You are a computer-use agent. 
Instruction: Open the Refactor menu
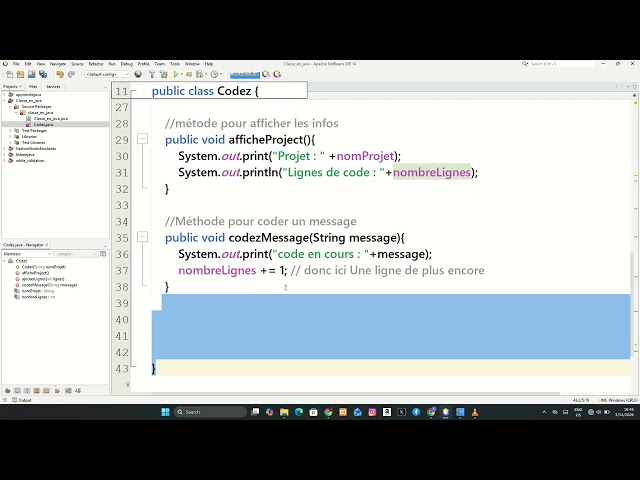pos(96,64)
